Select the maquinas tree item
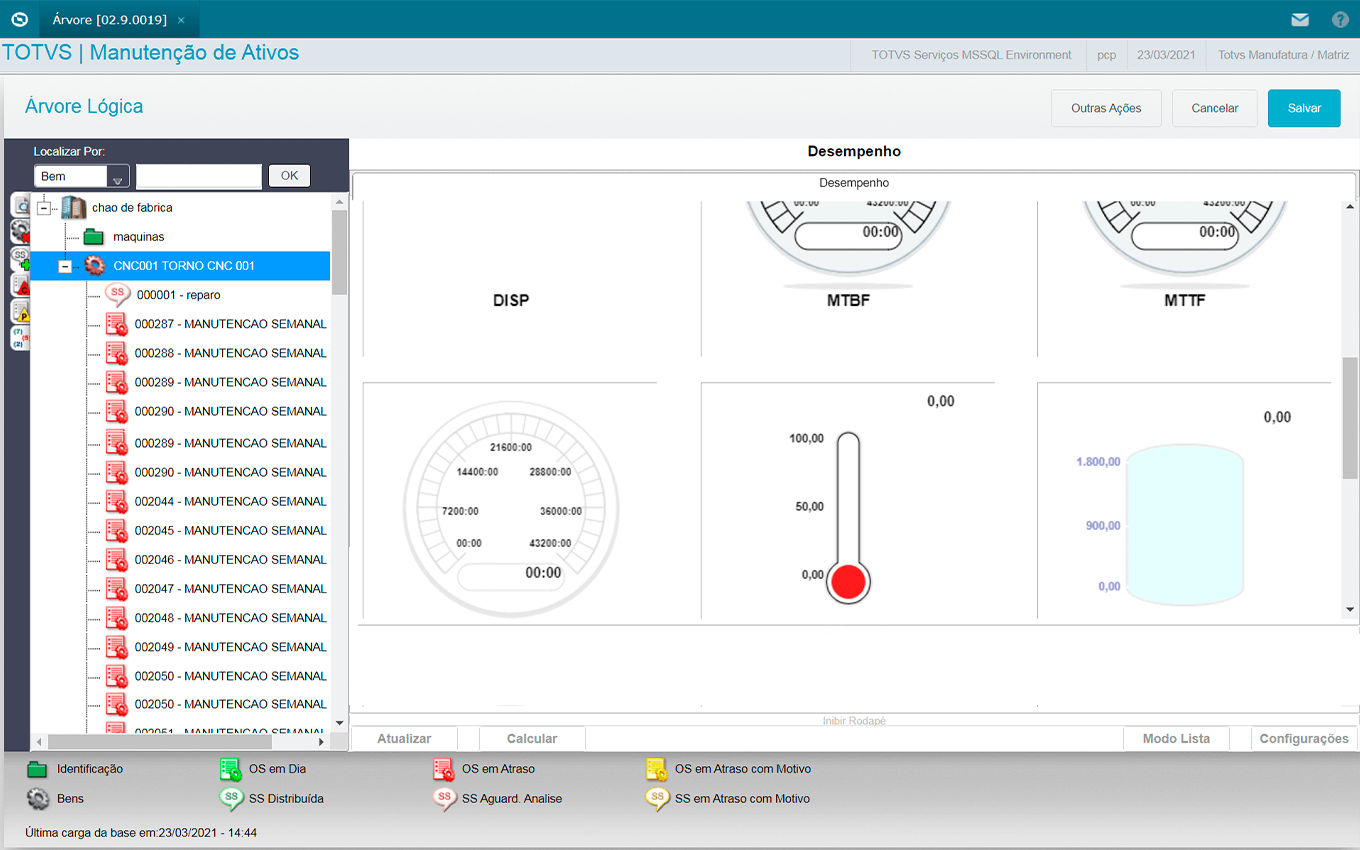This screenshot has height=850, width=1360. [139, 237]
